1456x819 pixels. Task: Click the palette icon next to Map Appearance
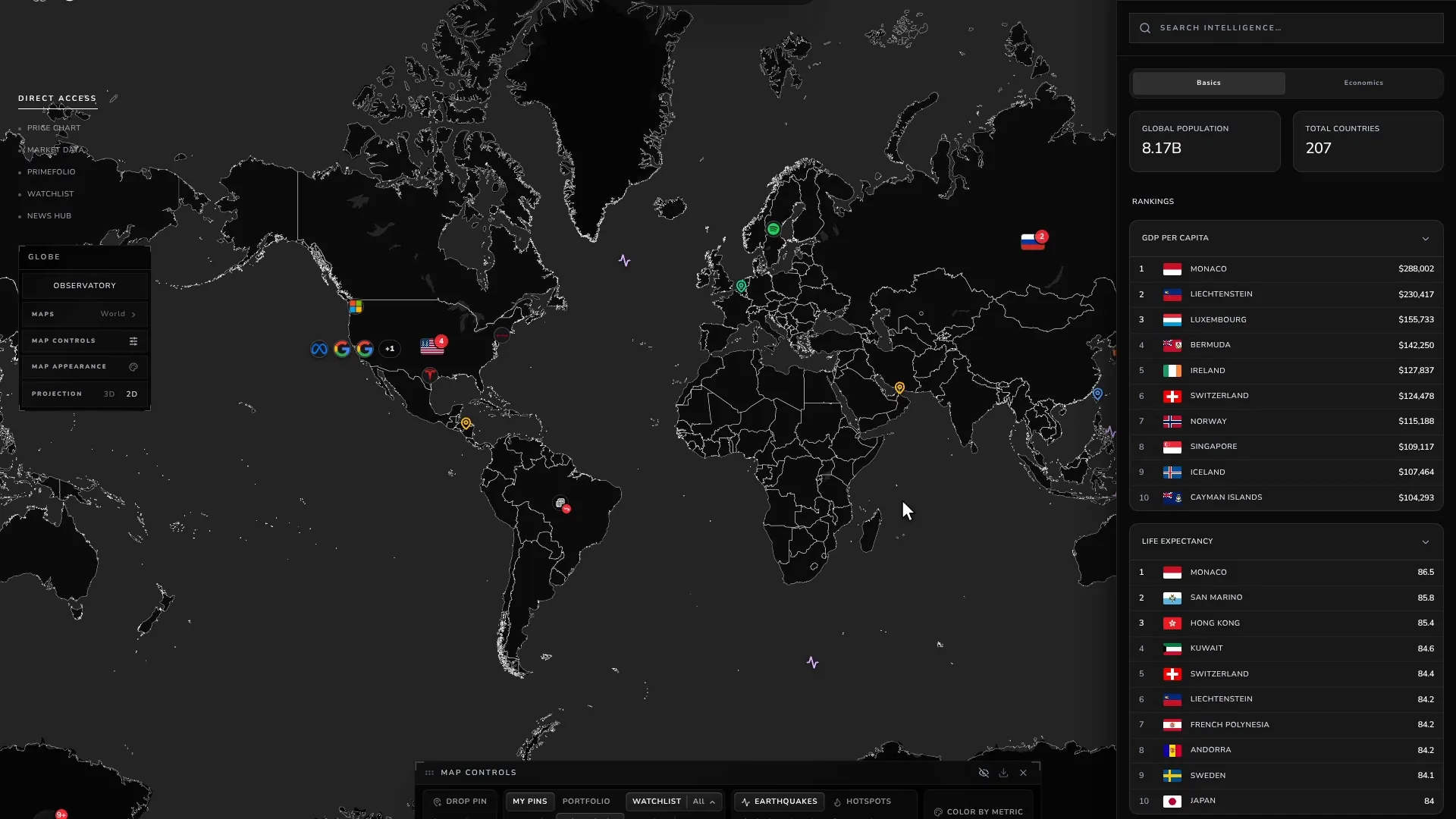pyautogui.click(x=133, y=367)
